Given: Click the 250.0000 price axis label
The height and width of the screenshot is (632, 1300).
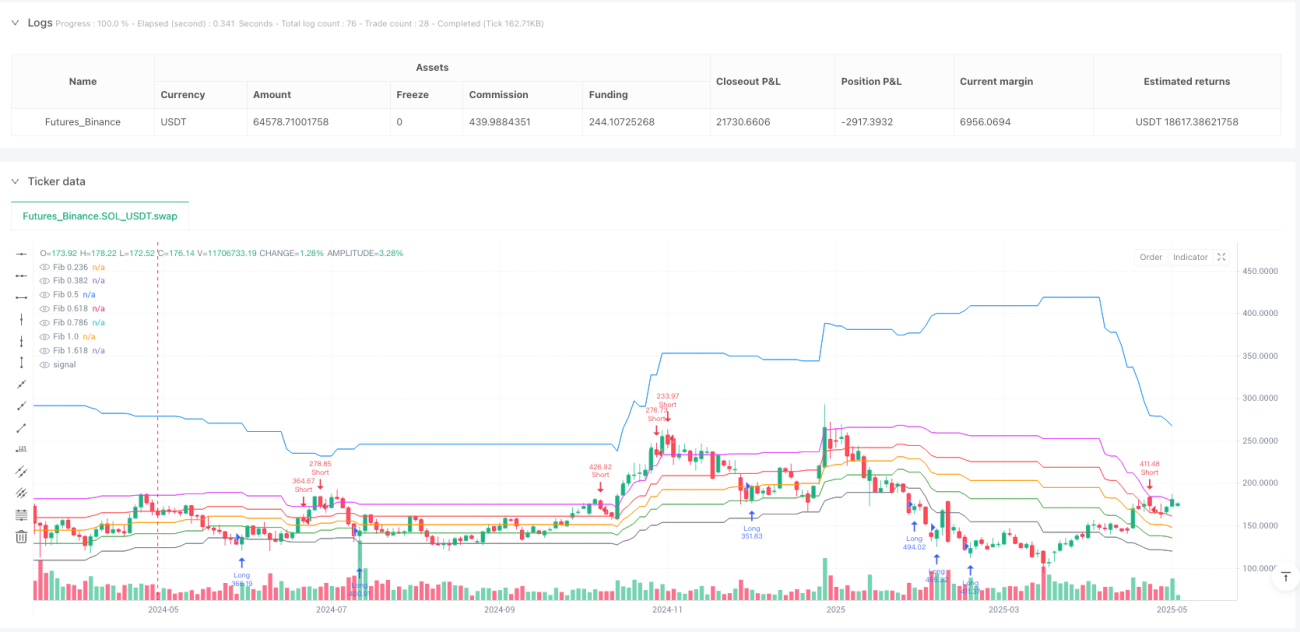Looking at the screenshot, I should coord(1259,441).
